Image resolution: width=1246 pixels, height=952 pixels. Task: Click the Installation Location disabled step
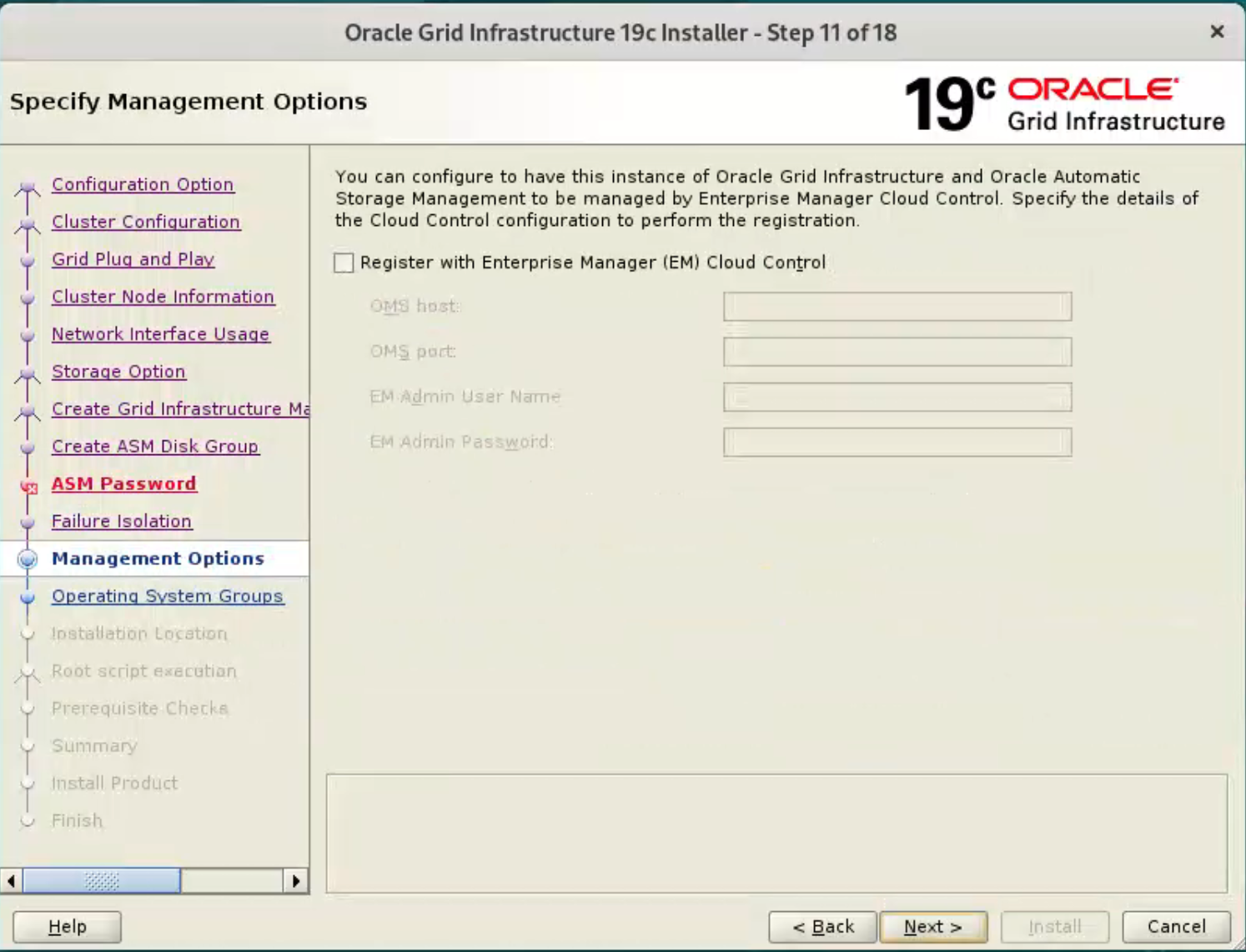click(x=139, y=634)
